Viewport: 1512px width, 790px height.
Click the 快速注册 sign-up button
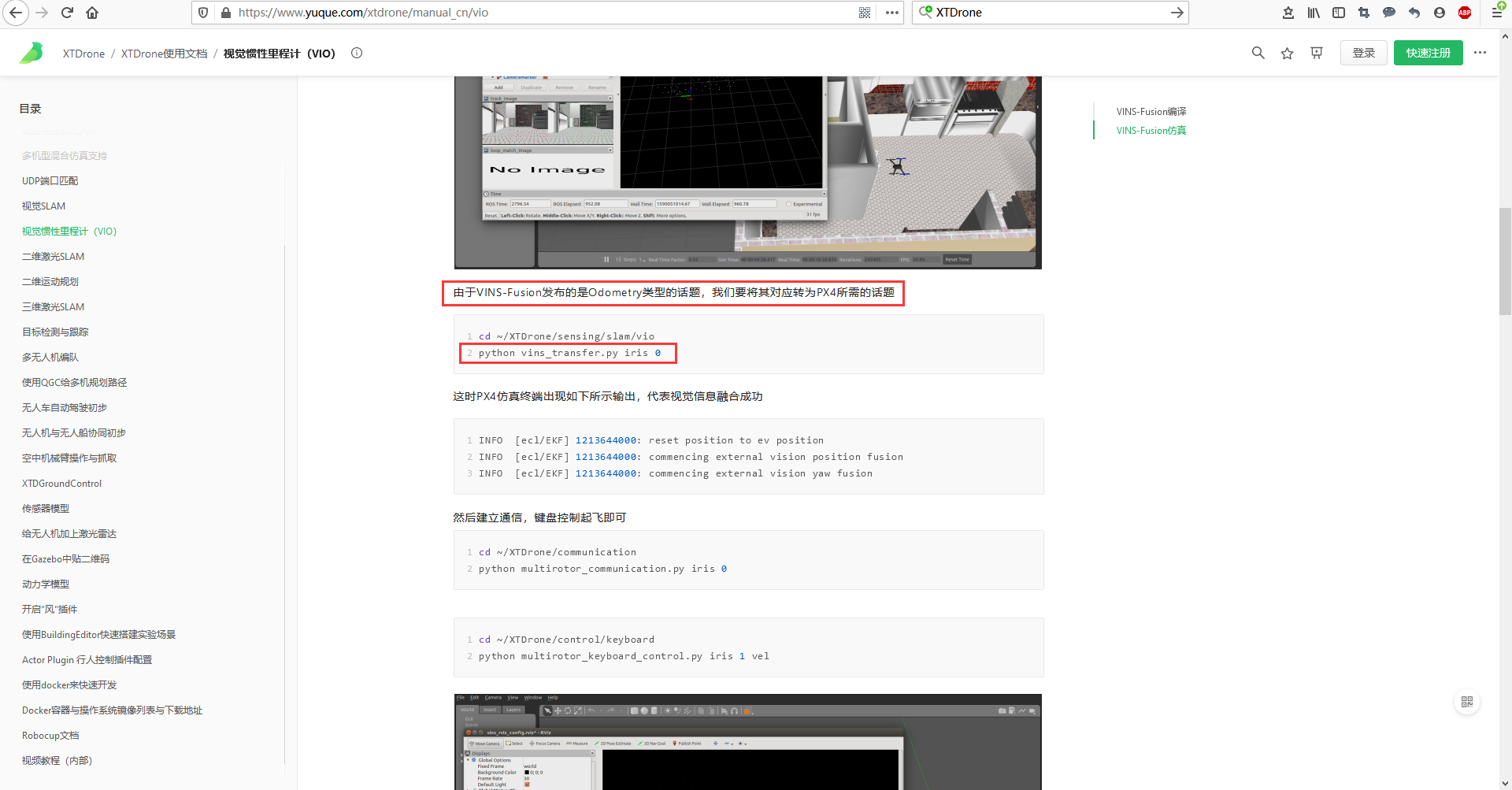tap(1429, 53)
